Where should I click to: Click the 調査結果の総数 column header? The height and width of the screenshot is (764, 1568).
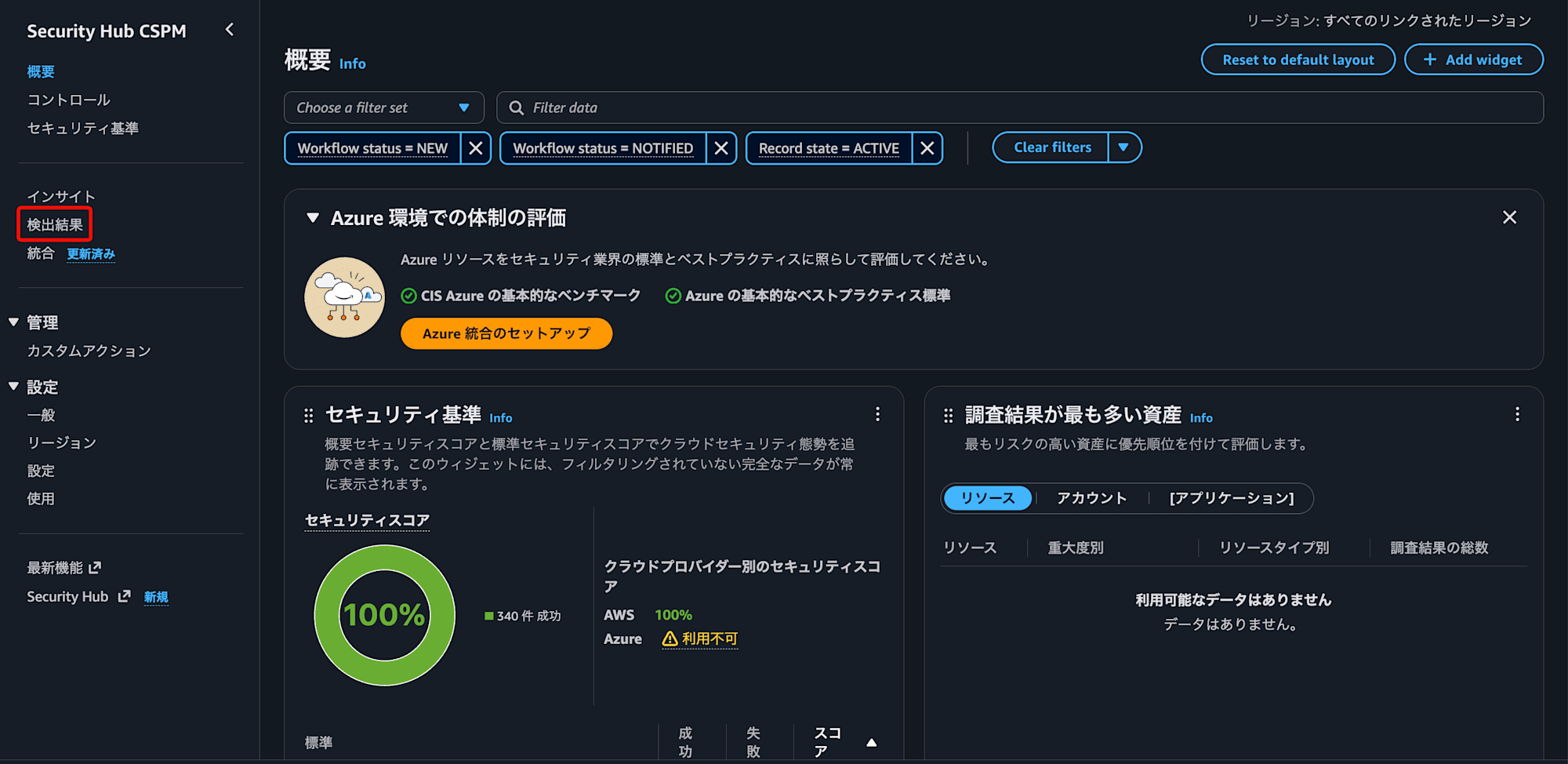coord(1439,548)
